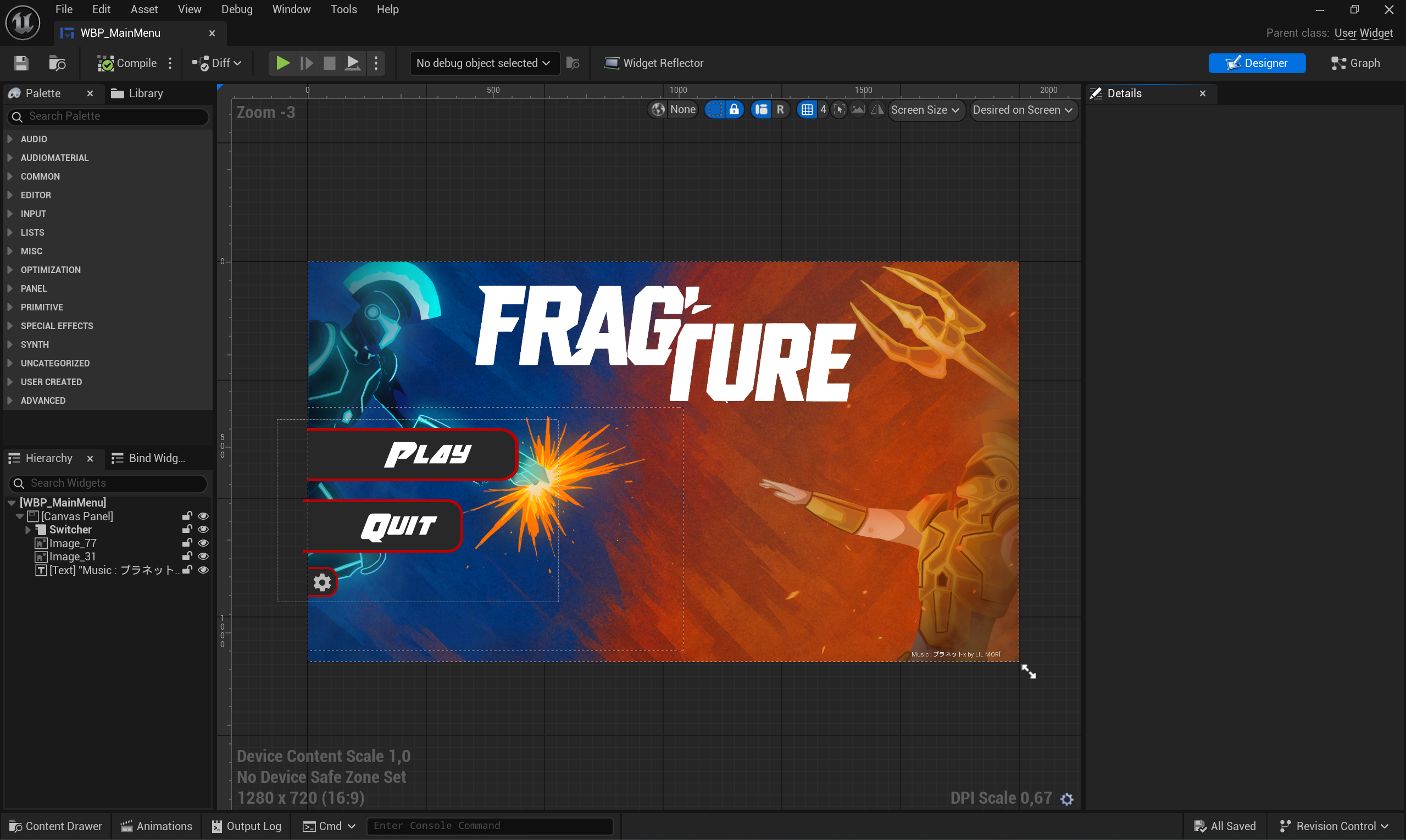1406x840 pixels.
Task: Click the DPI Scale settings gear
Action: coord(1067,799)
